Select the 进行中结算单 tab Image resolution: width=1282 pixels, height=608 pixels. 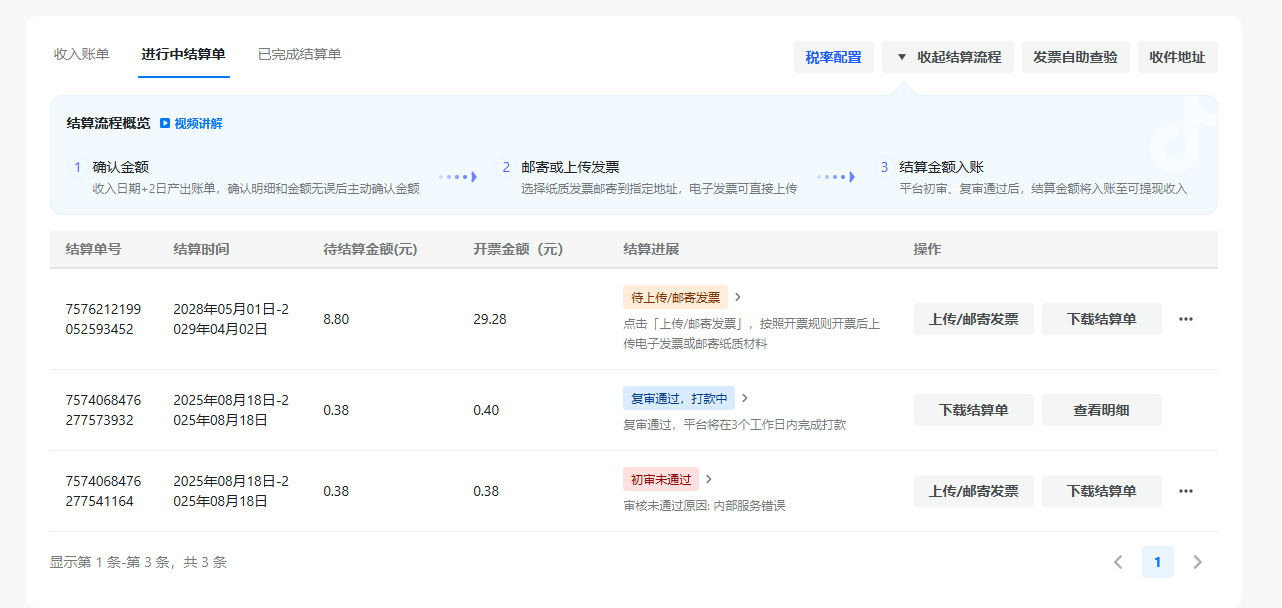pyautogui.click(x=183, y=54)
